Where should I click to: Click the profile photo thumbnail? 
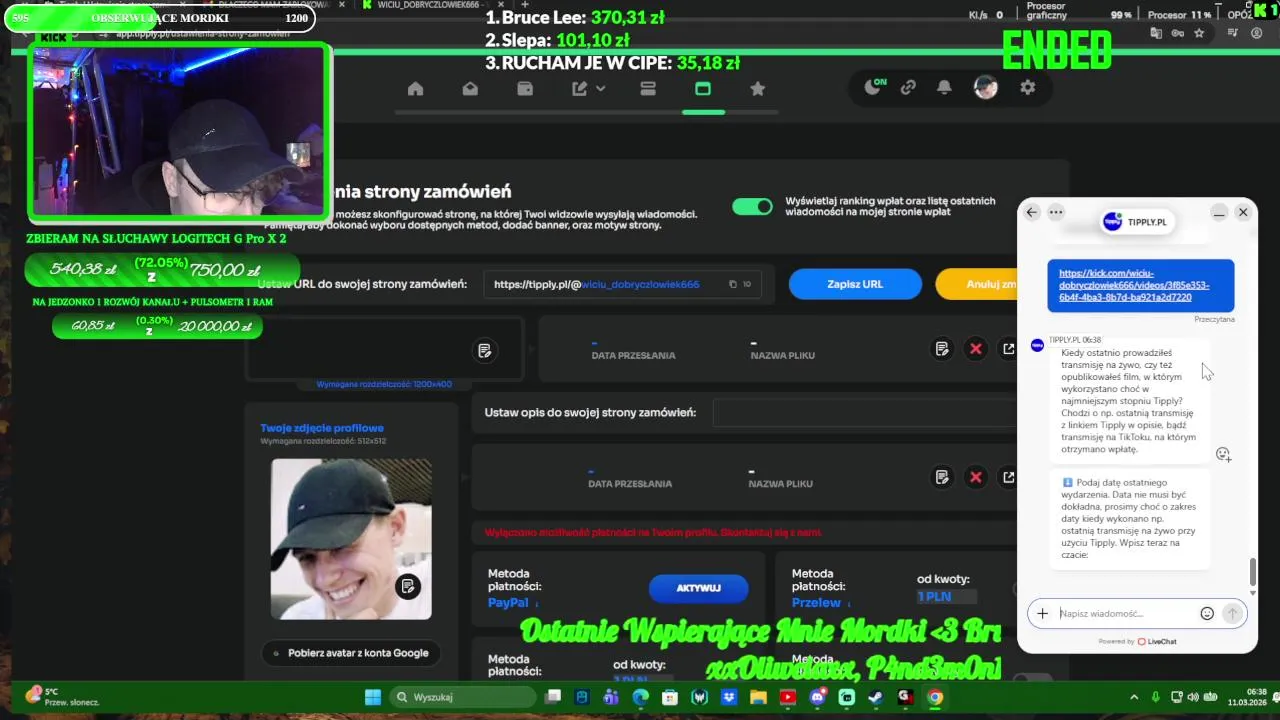click(x=351, y=539)
